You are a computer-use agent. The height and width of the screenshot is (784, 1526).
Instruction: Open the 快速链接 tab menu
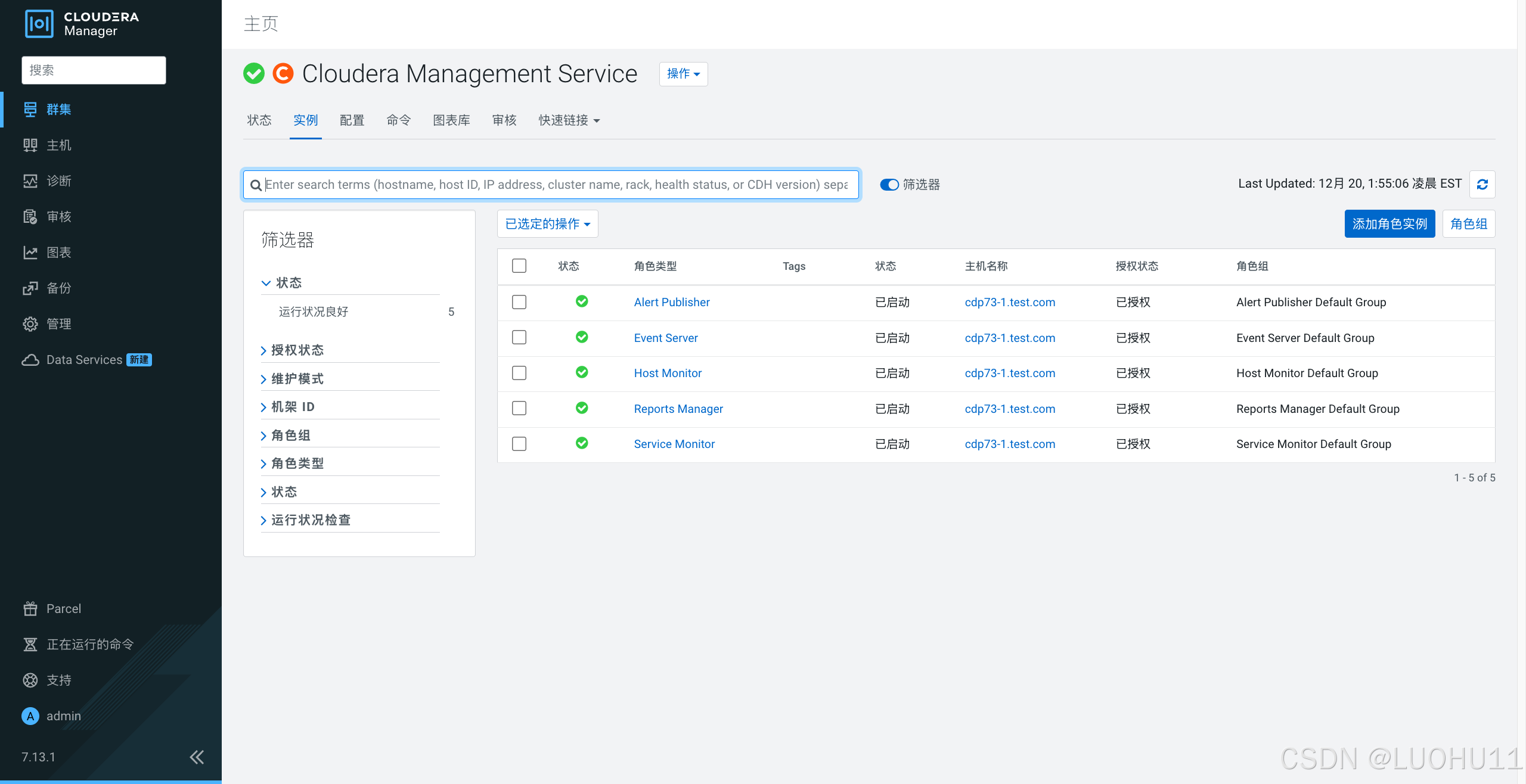click(569, 120)
